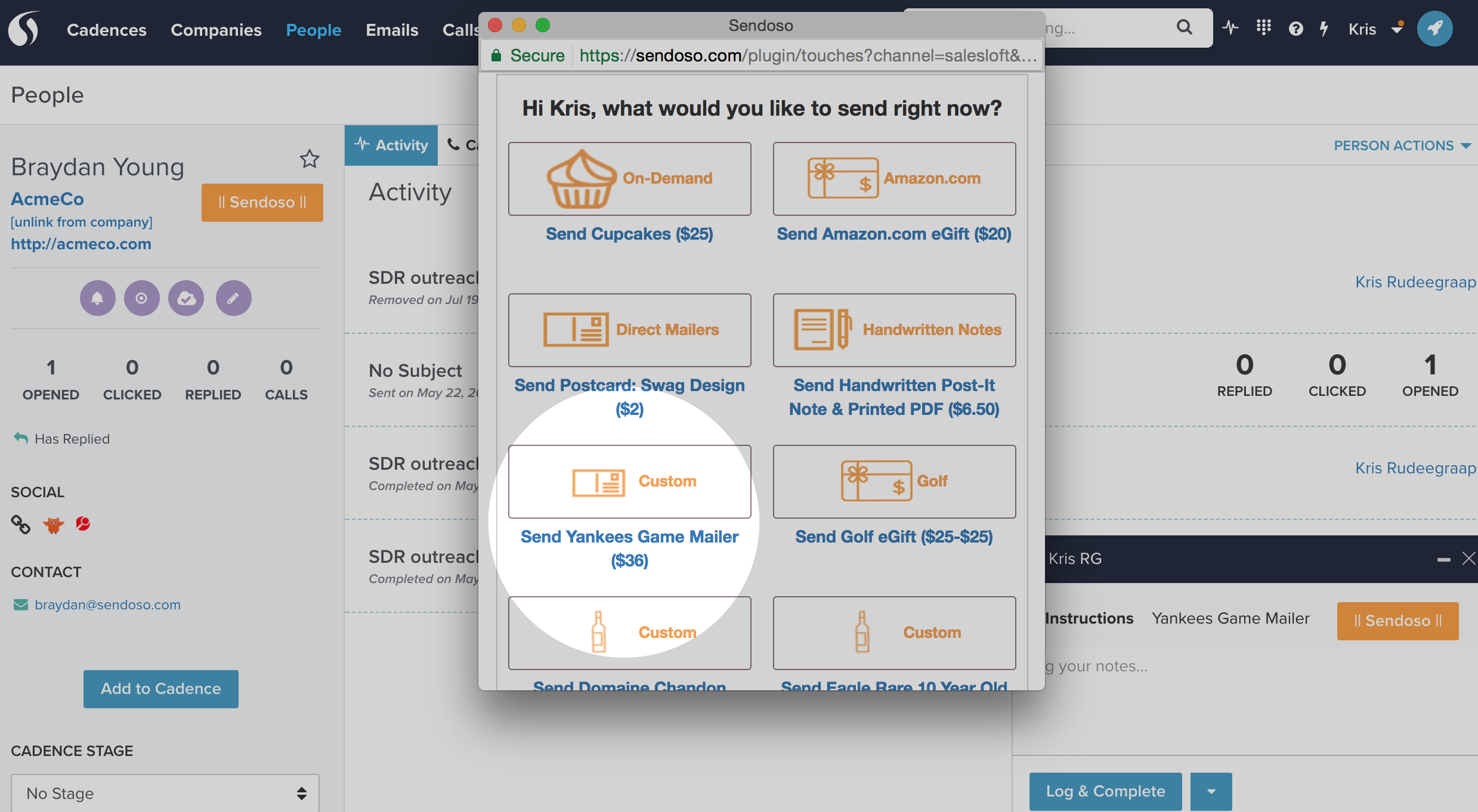This screenshot has height=812, width=1478.
Task: Click the Add to Cadence button
Action: [161, 689]
